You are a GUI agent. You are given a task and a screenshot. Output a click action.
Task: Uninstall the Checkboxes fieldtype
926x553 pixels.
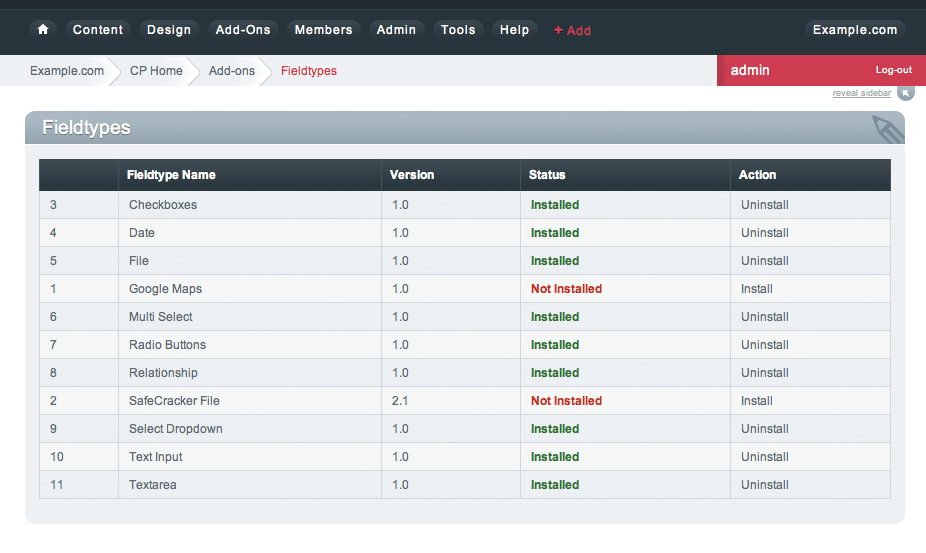click(765, 205)
